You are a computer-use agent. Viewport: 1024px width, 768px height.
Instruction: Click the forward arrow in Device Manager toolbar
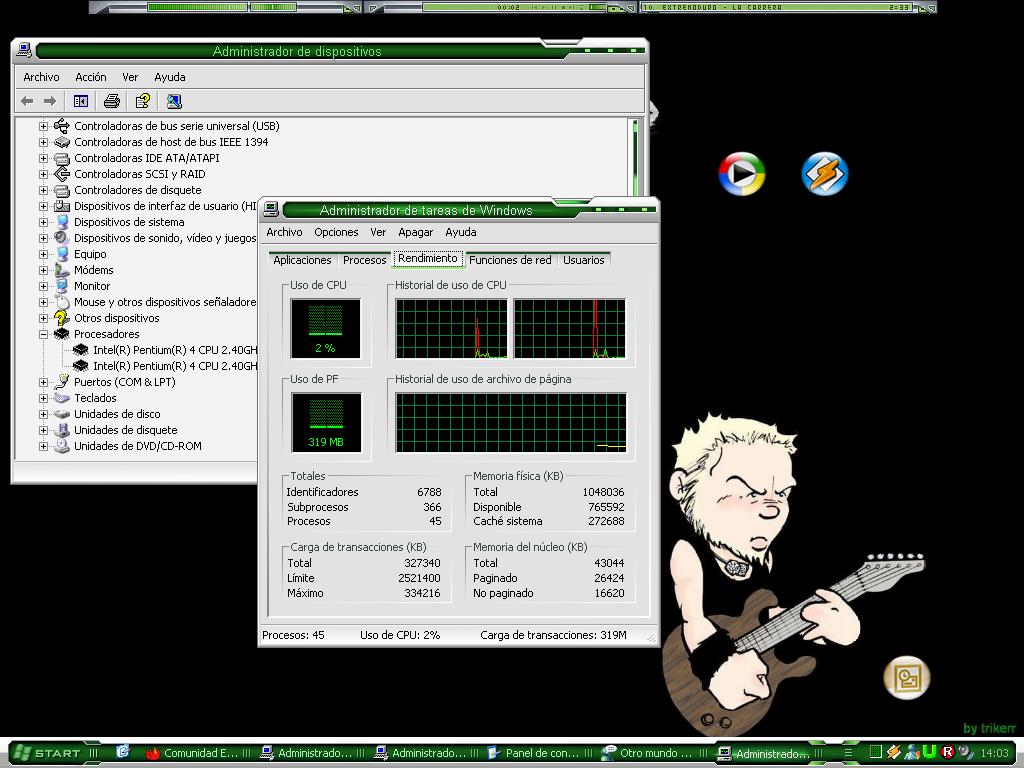[50, 101]
